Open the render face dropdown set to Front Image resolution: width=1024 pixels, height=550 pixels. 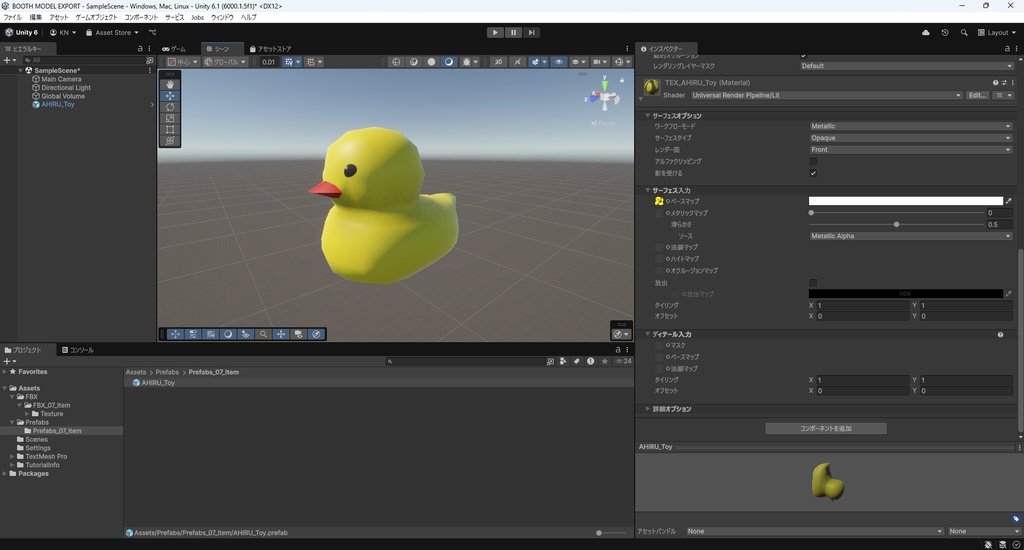911,150
